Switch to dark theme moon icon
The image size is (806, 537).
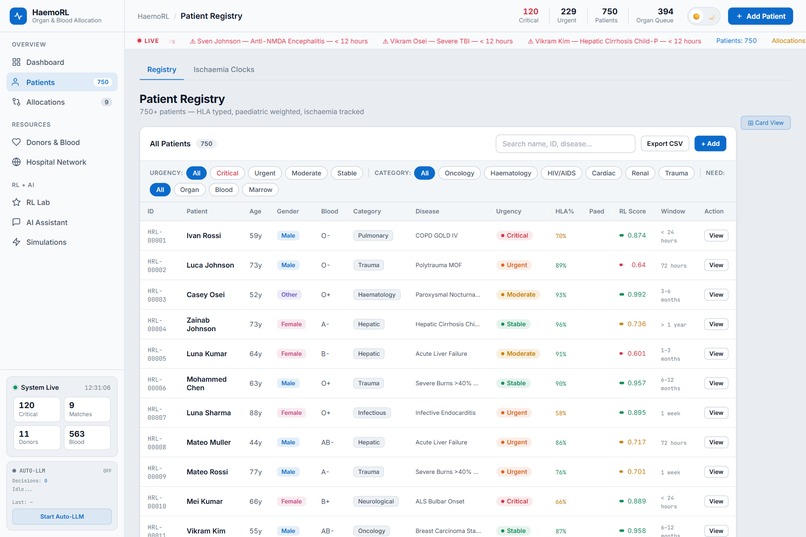[x=712, y=16]
